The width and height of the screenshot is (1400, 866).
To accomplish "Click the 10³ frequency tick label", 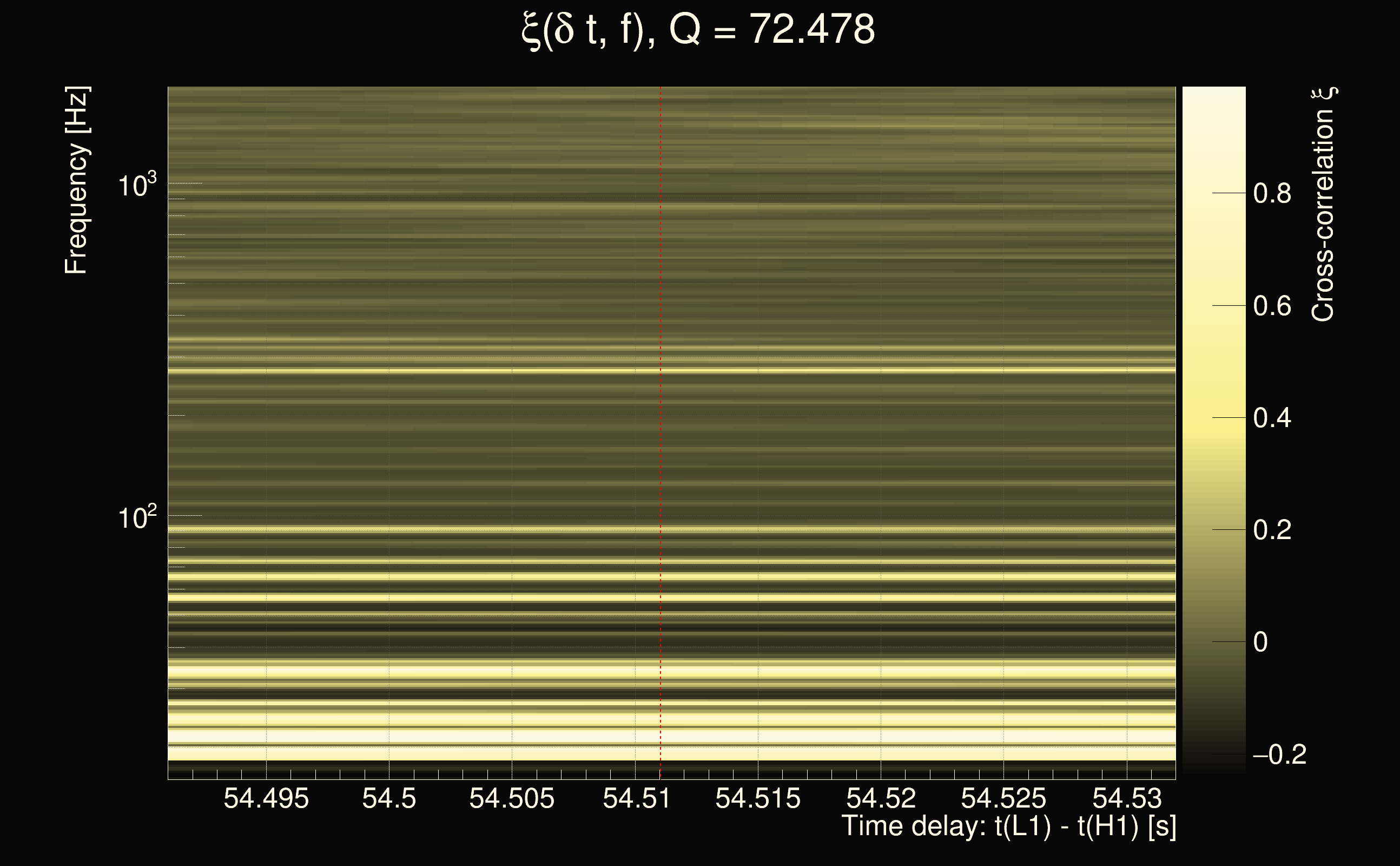I will tap(137, 186).
